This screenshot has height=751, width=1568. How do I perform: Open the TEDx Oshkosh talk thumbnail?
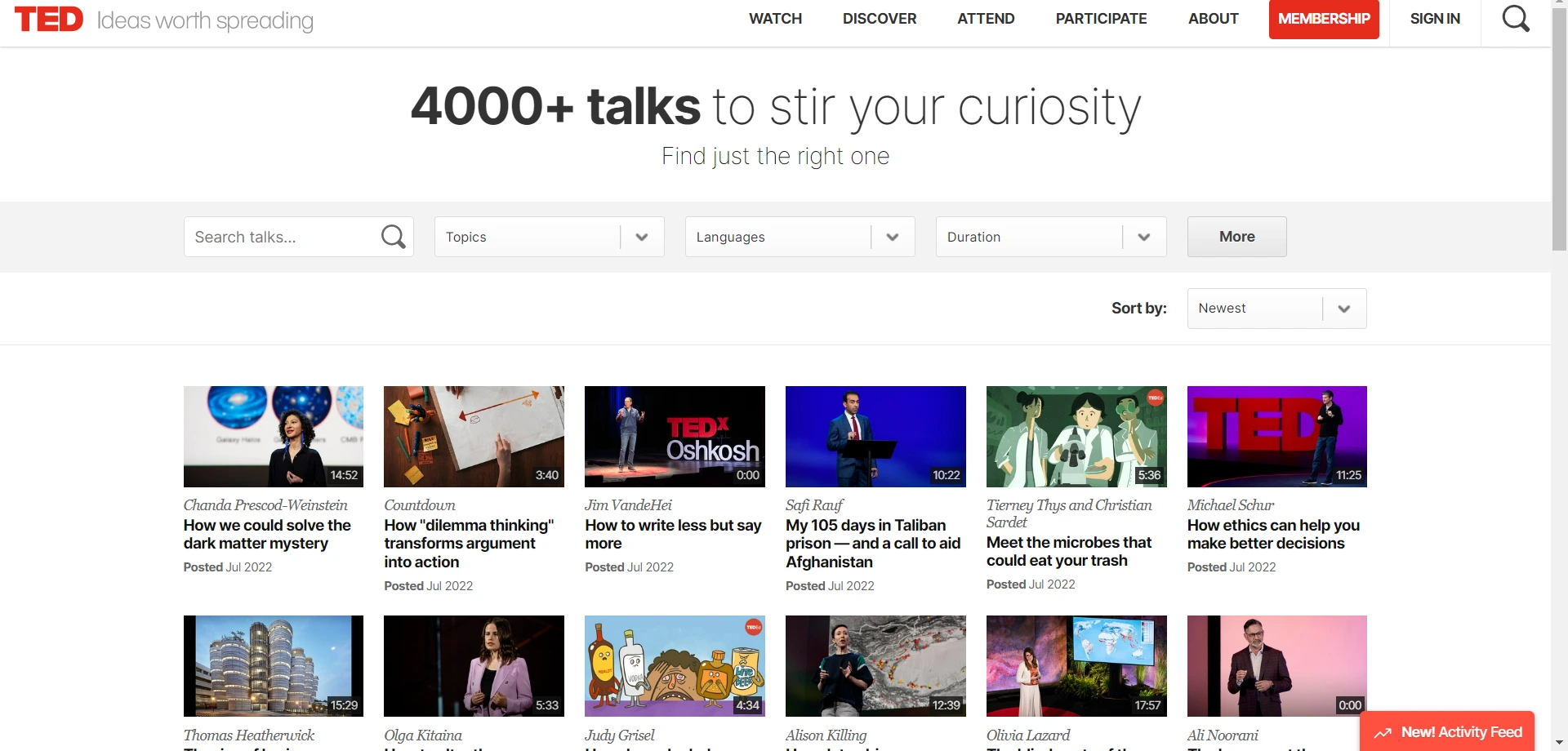[675, 437]
